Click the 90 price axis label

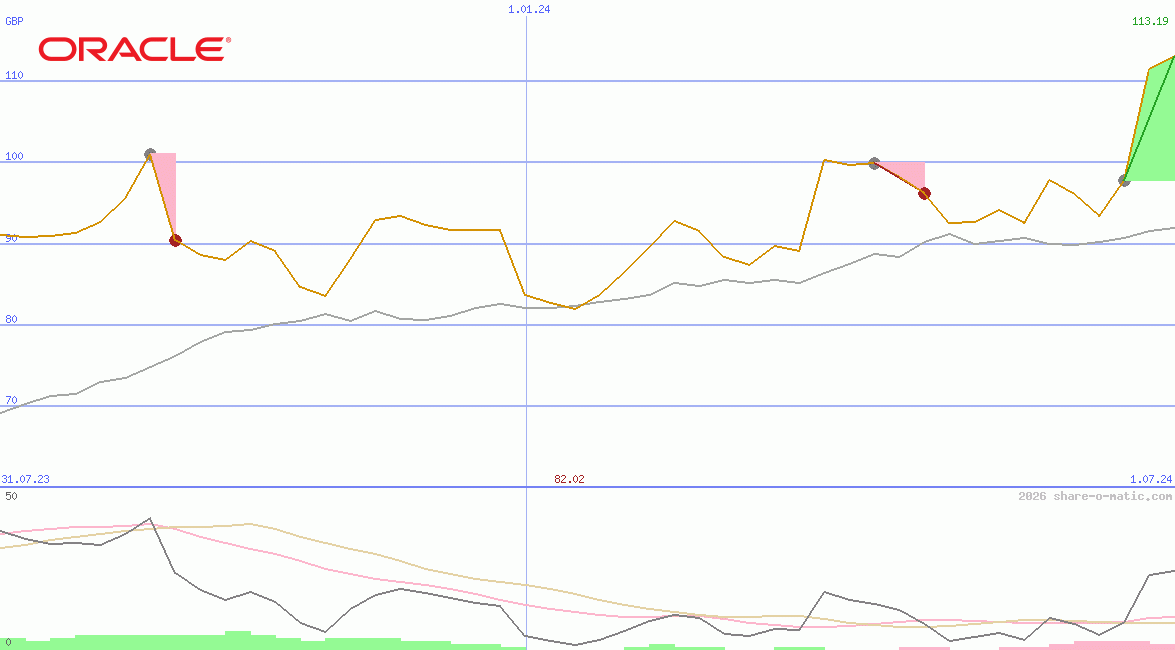[11, 238]
